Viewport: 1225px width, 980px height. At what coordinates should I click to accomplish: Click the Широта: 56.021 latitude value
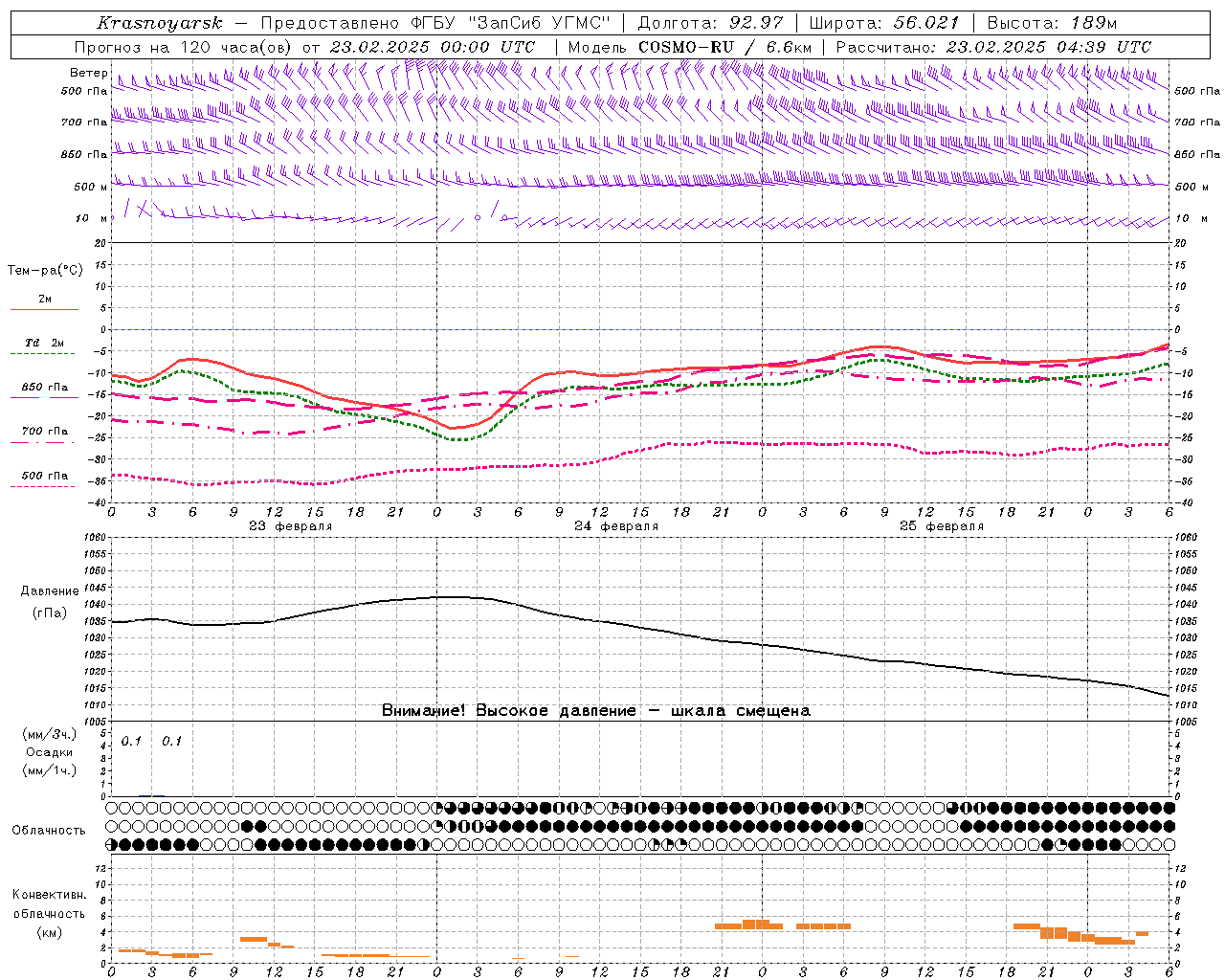[x=883, y=23]
